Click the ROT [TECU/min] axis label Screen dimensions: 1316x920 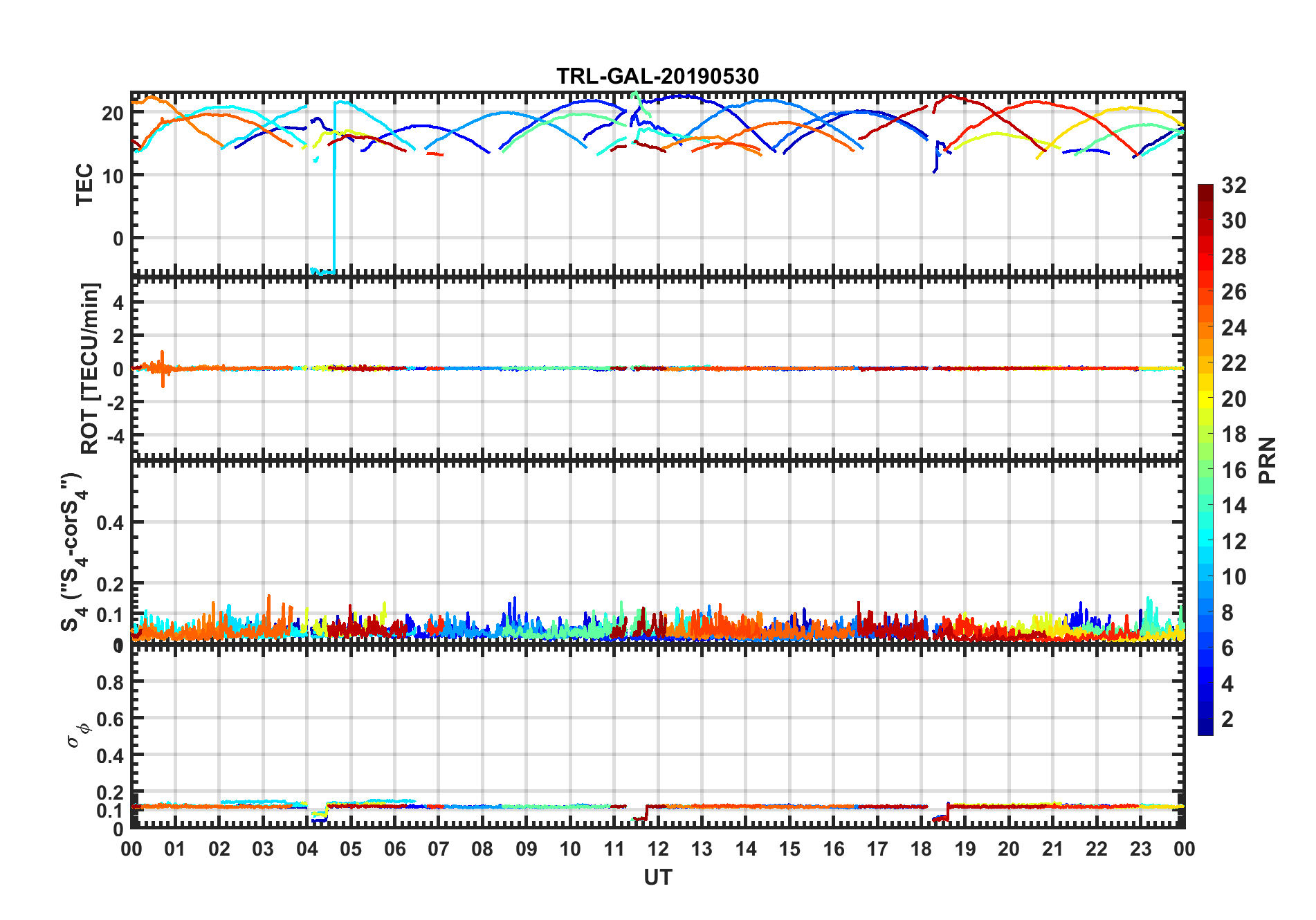pos(90,368)
